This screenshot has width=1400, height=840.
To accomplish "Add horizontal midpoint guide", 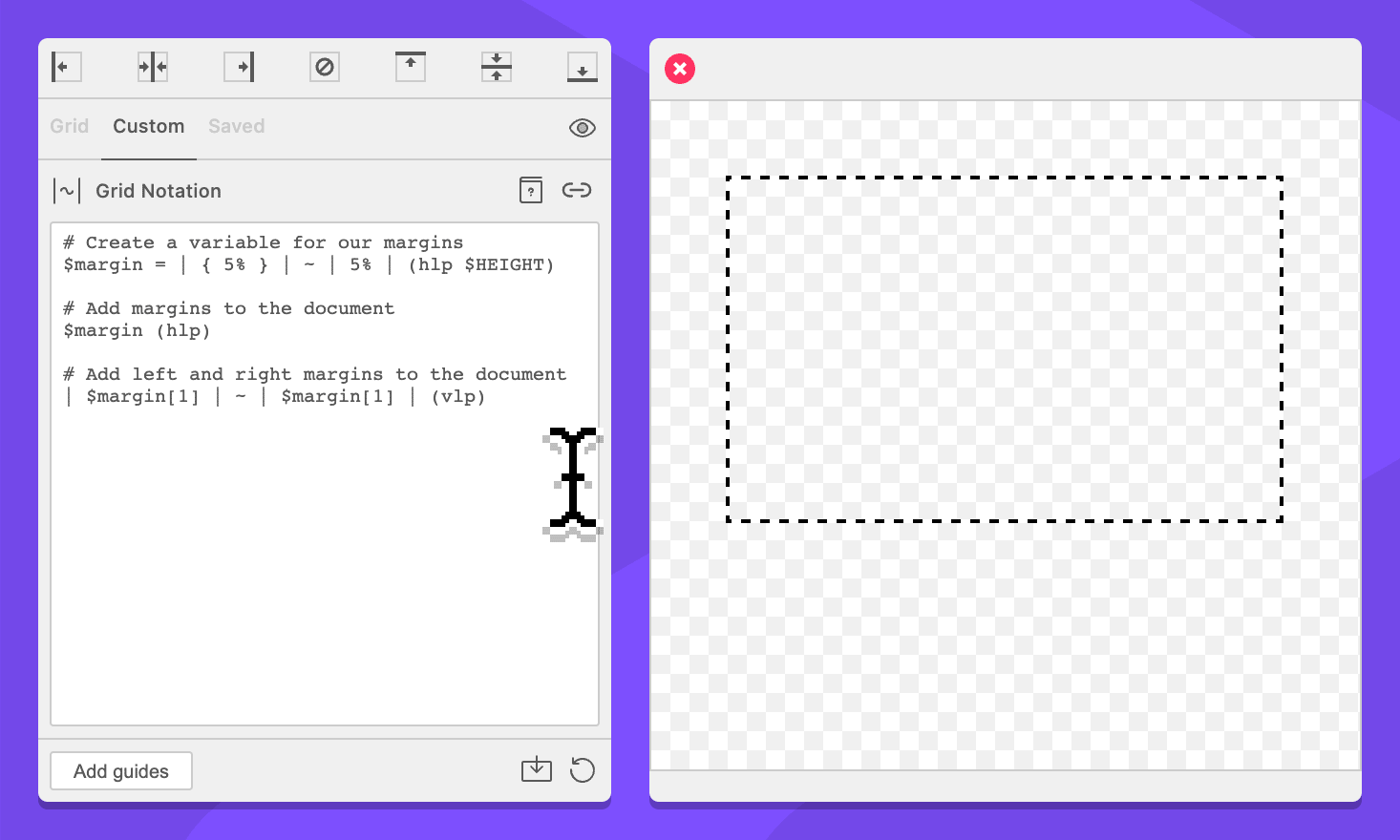I will pyautogui.click(x=497, y=67).
